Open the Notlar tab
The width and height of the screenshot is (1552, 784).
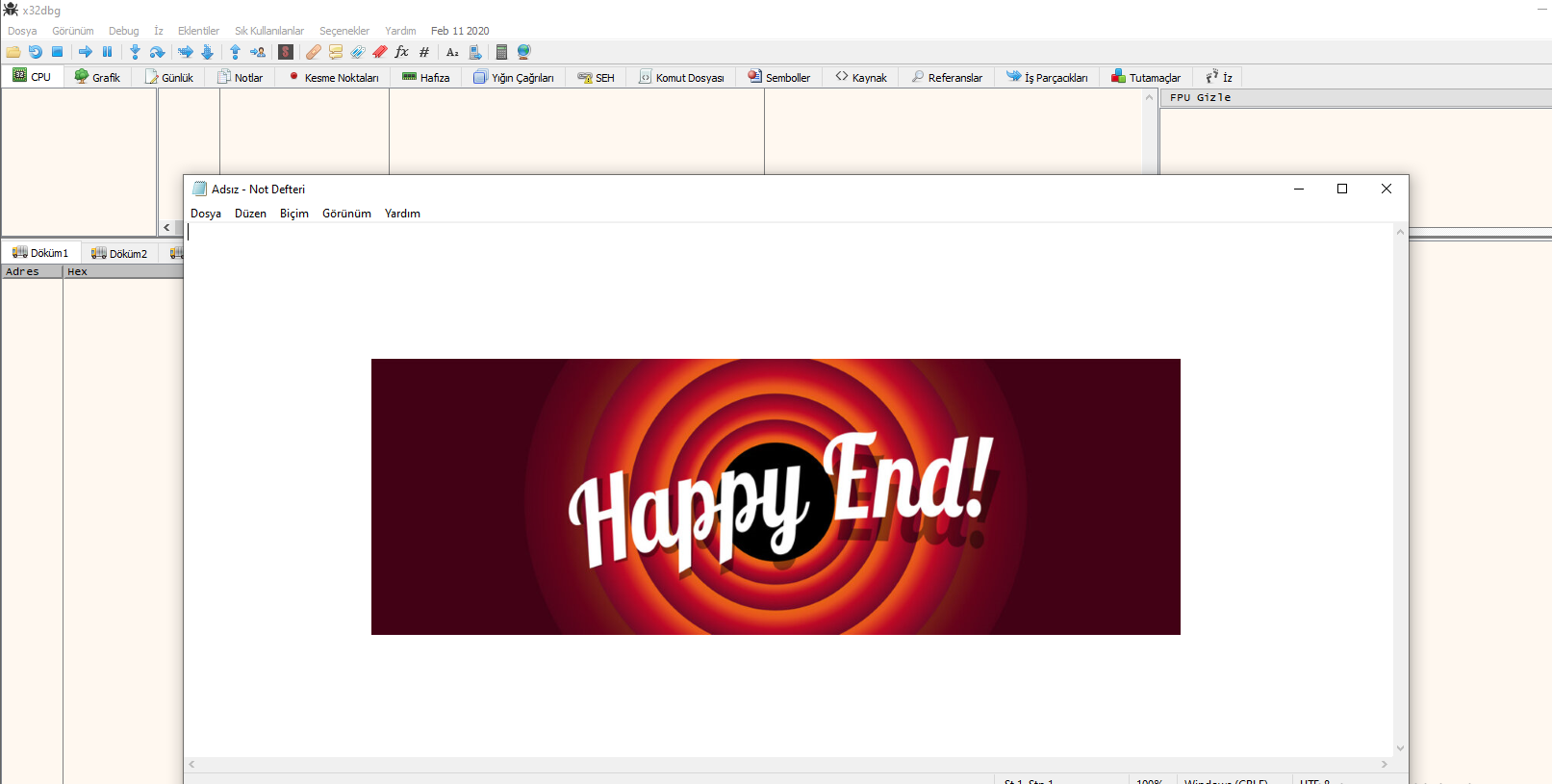click(x=241, y=77)
